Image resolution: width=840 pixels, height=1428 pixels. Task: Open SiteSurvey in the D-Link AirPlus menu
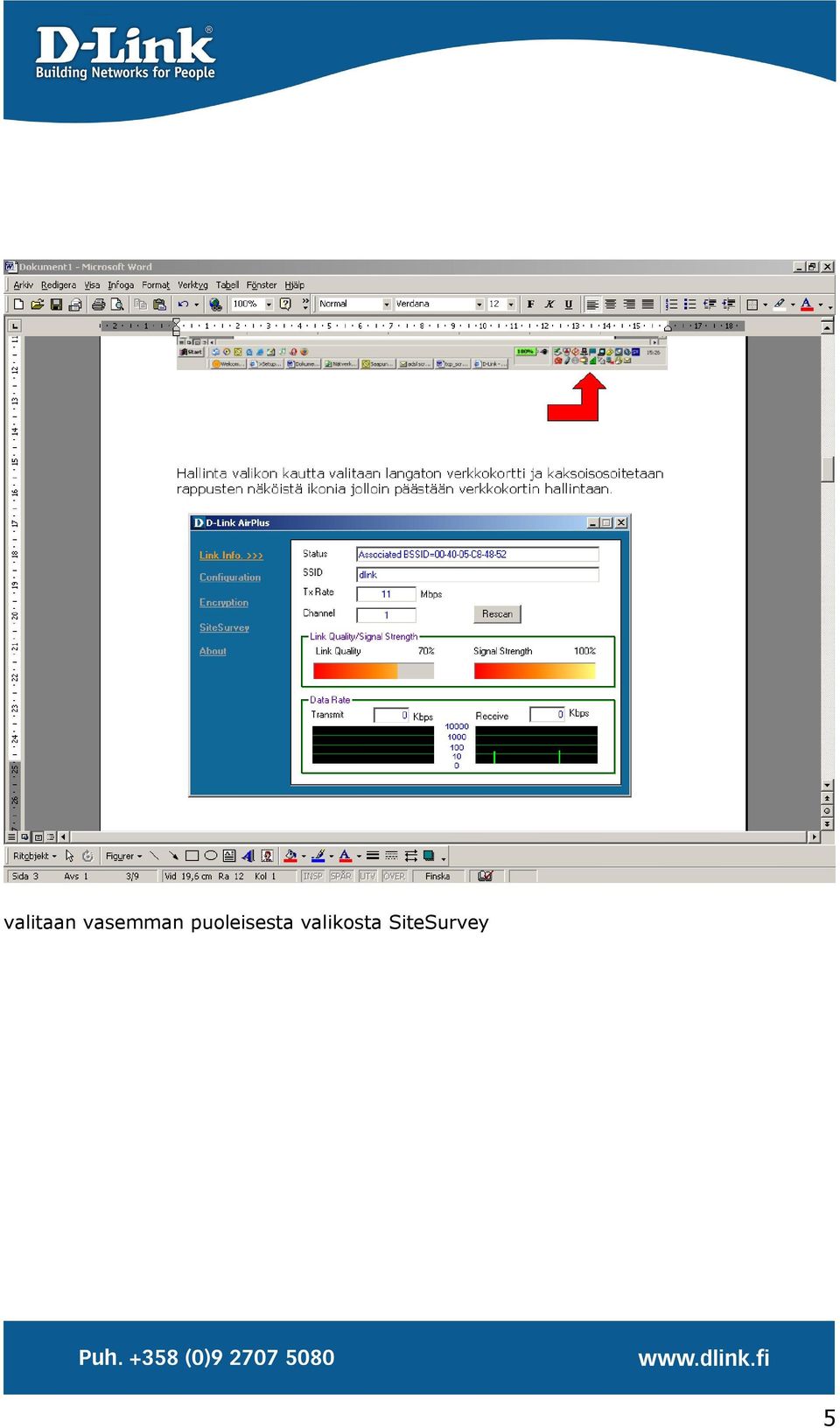pyautogui.click(x=224, y=627)
